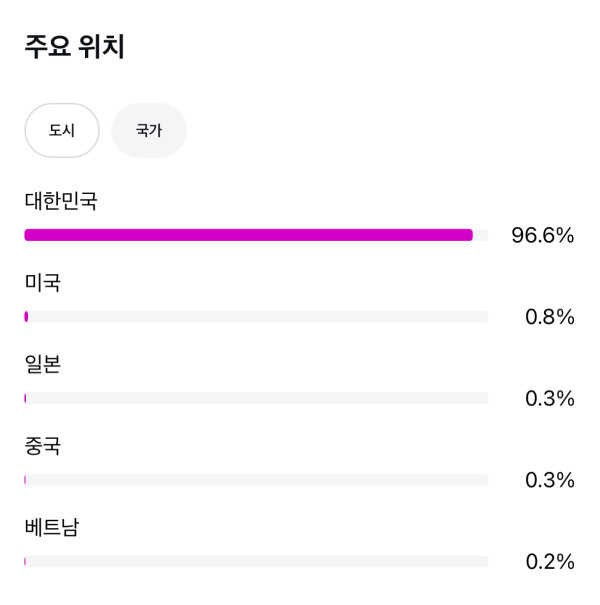Click the 베트남 country label

52,528
